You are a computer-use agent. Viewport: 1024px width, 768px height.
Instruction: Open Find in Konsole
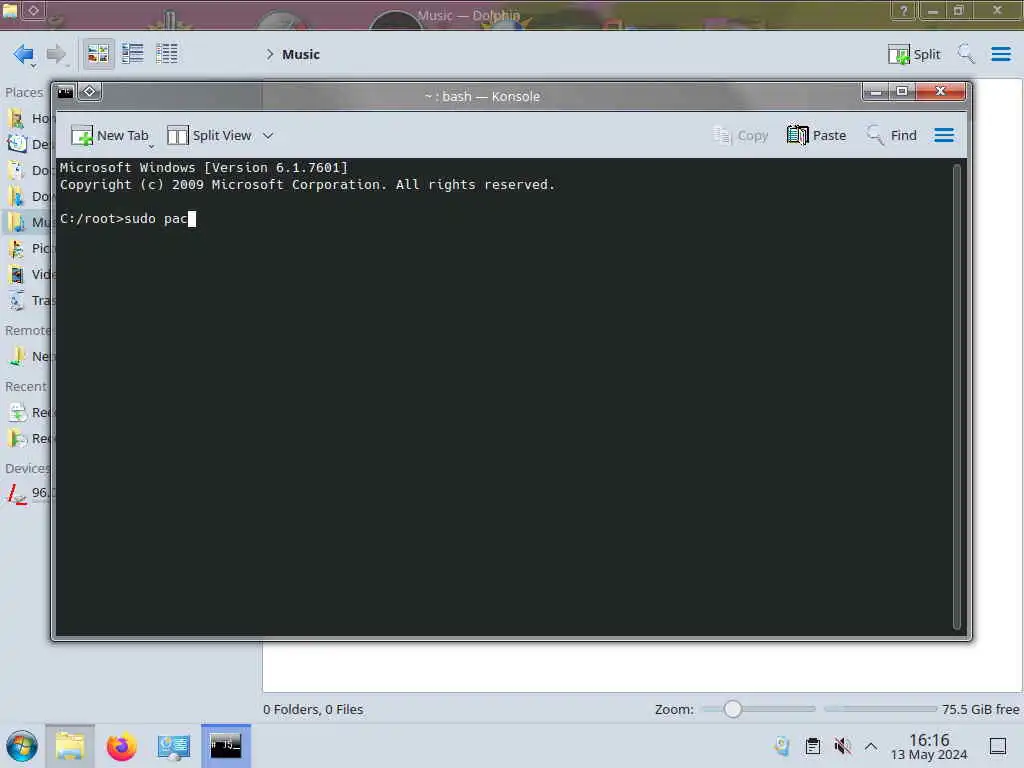pos(892,136)
